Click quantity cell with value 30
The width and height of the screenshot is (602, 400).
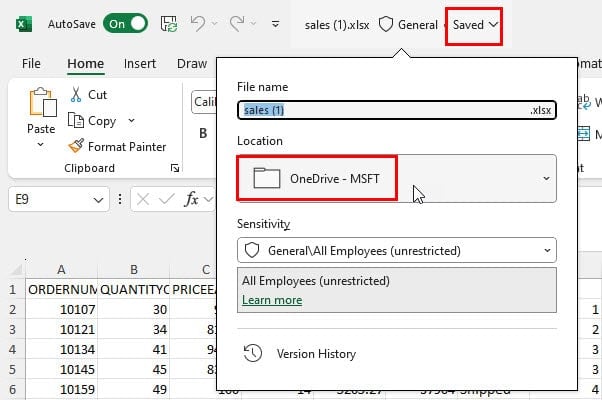click(134, 309)
